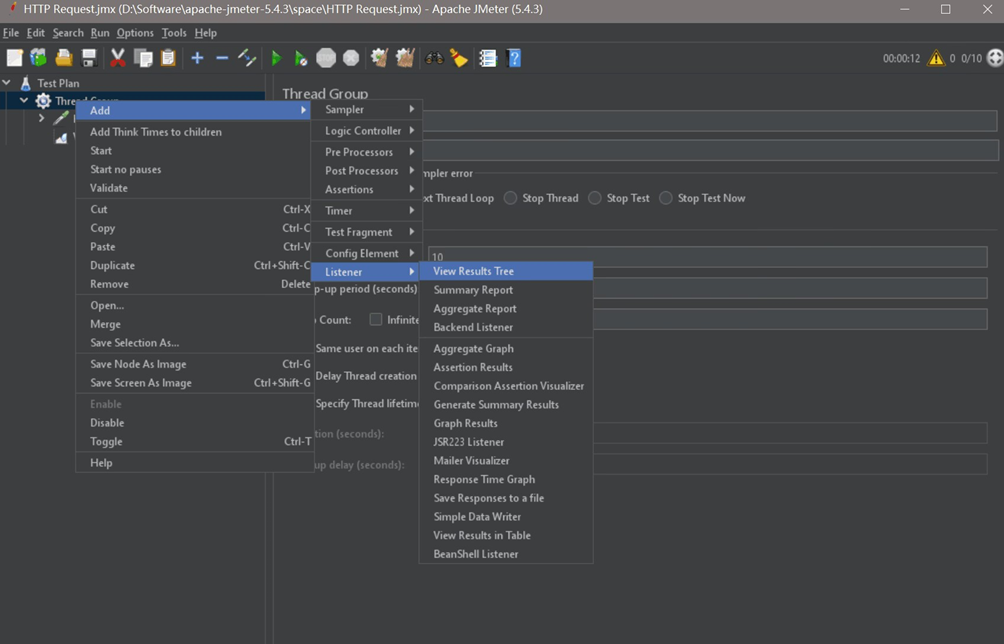
Task: Select the Stop Thread radio button
Action: [511, 198]
